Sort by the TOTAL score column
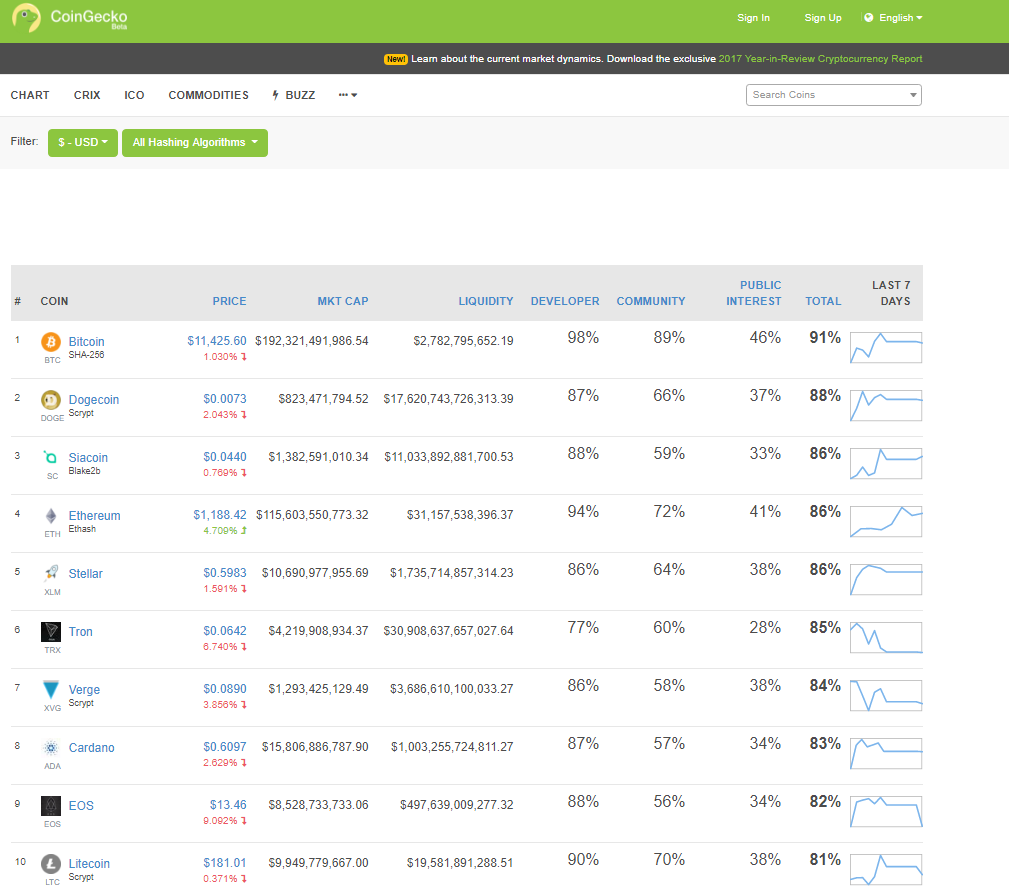This screenshot has width=1009, height=895. (x=823, y=301)
